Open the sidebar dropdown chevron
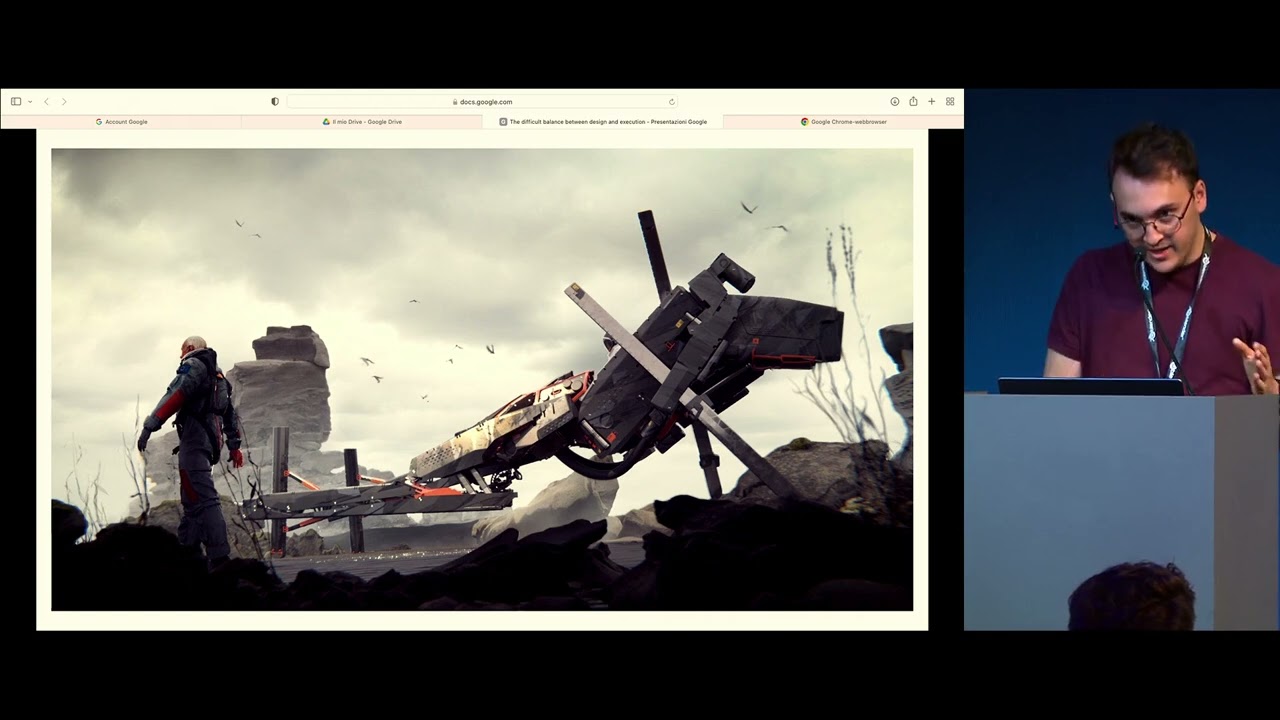Viewport: 1280px width, 720px height. coord(30,101)
